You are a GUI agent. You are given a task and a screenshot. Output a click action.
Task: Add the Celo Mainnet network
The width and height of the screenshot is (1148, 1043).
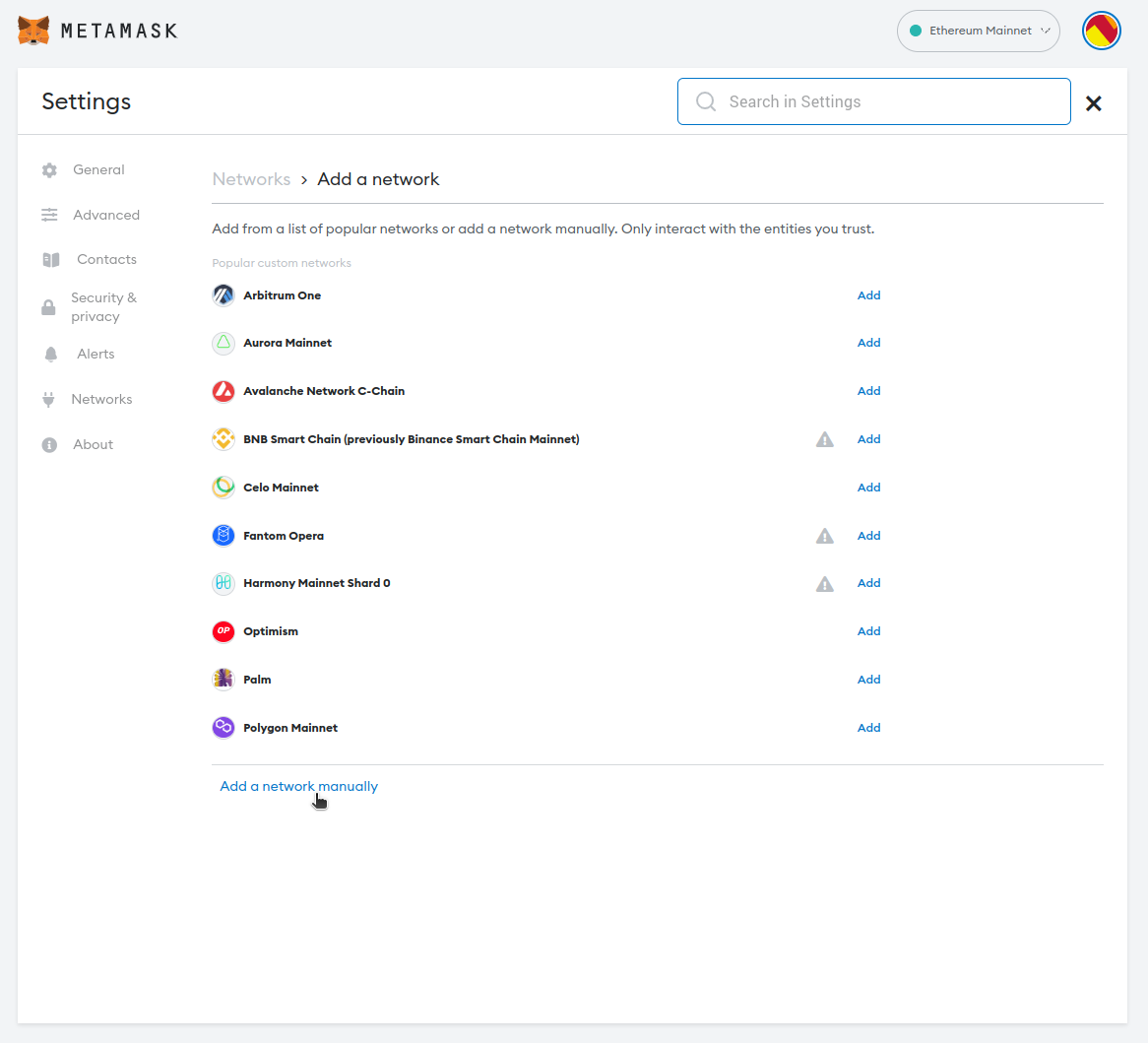coord(868,488)
